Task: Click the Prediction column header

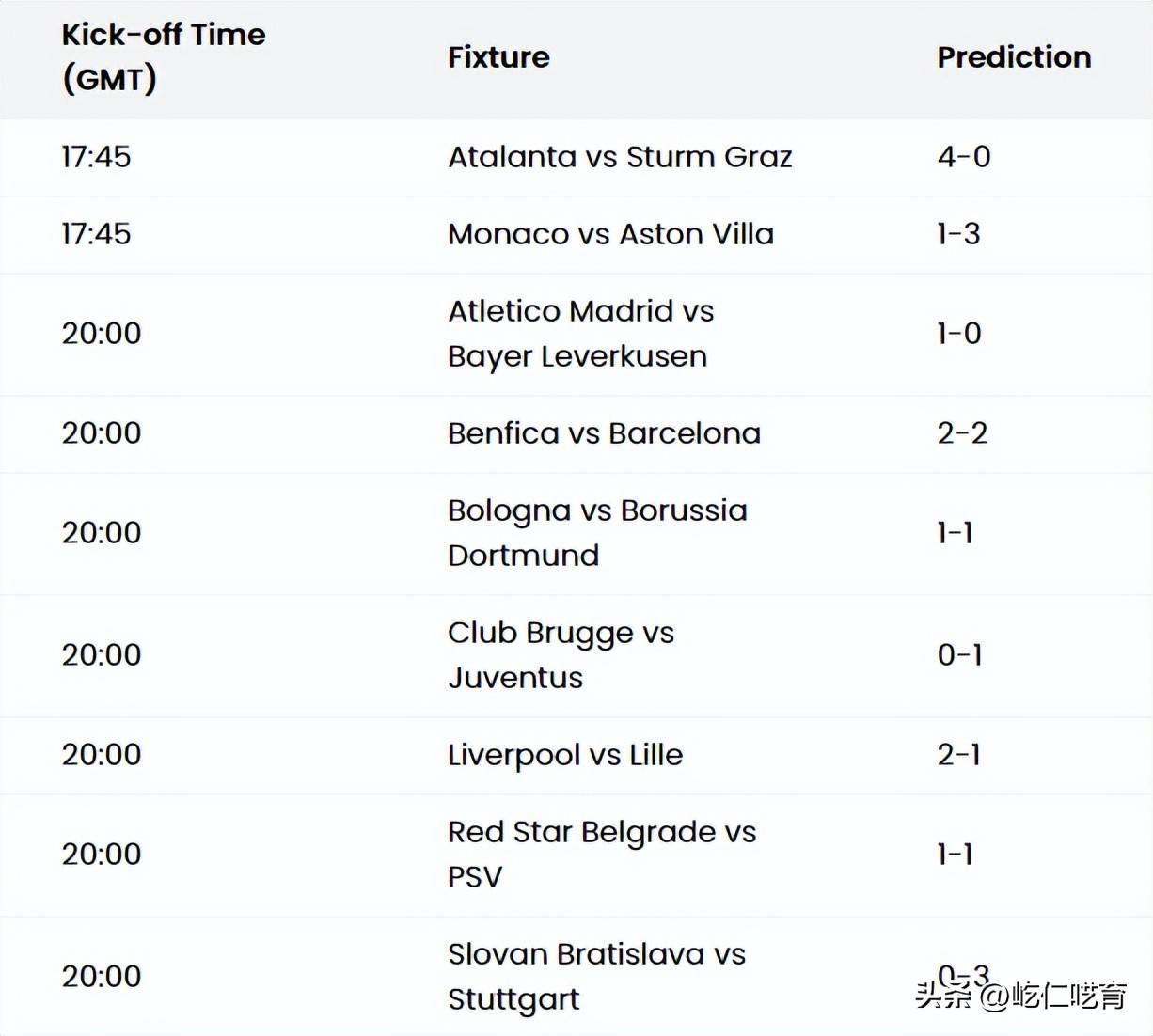Action: pyautogui.click(x=1013, y=57)
